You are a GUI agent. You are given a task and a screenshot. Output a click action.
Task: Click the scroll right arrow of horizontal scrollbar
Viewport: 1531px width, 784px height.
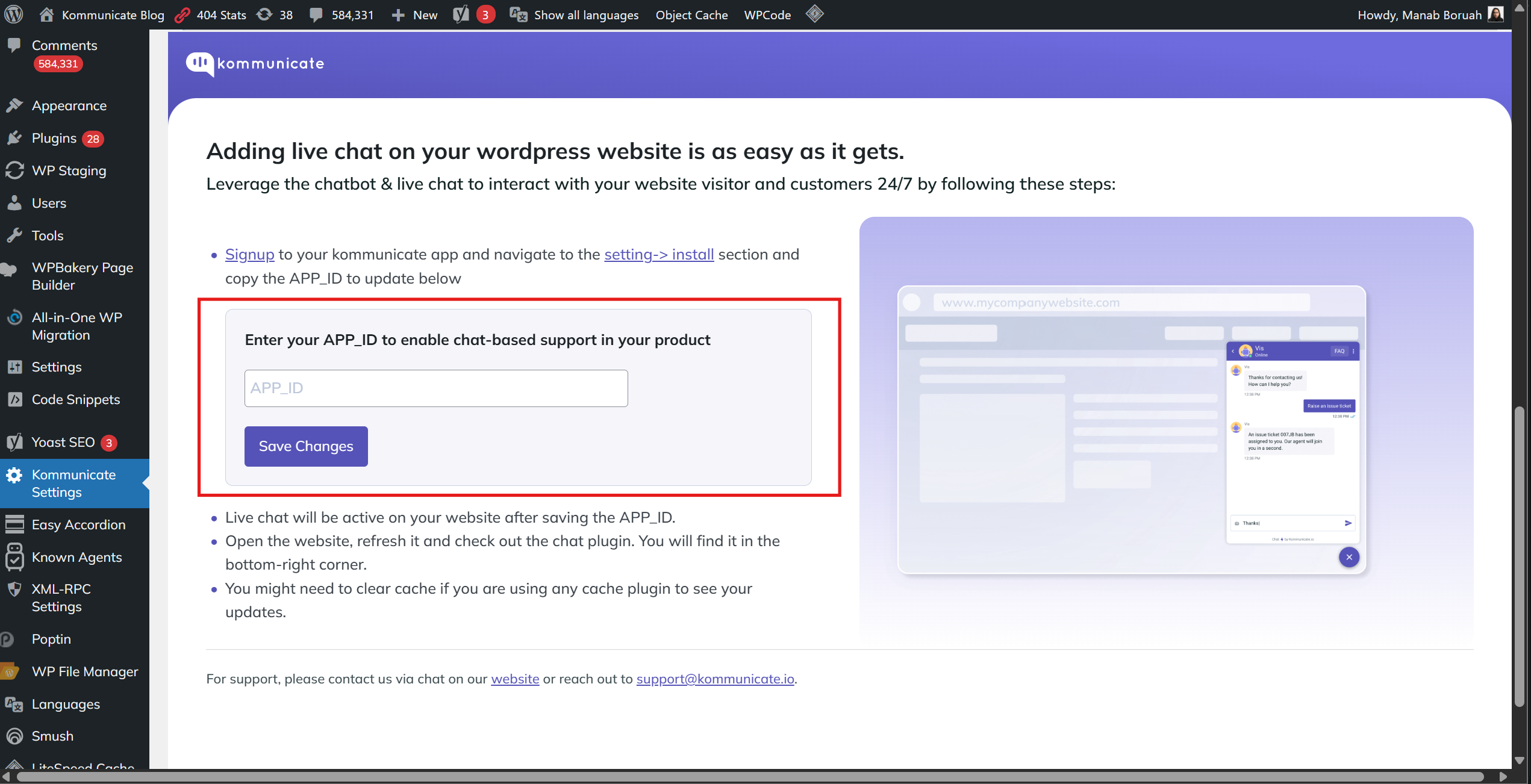tap(1503, 777)
